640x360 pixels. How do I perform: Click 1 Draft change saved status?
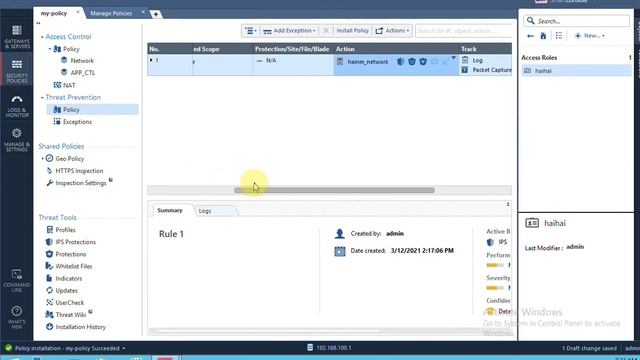pyautogui.click(x=589, y=348)
